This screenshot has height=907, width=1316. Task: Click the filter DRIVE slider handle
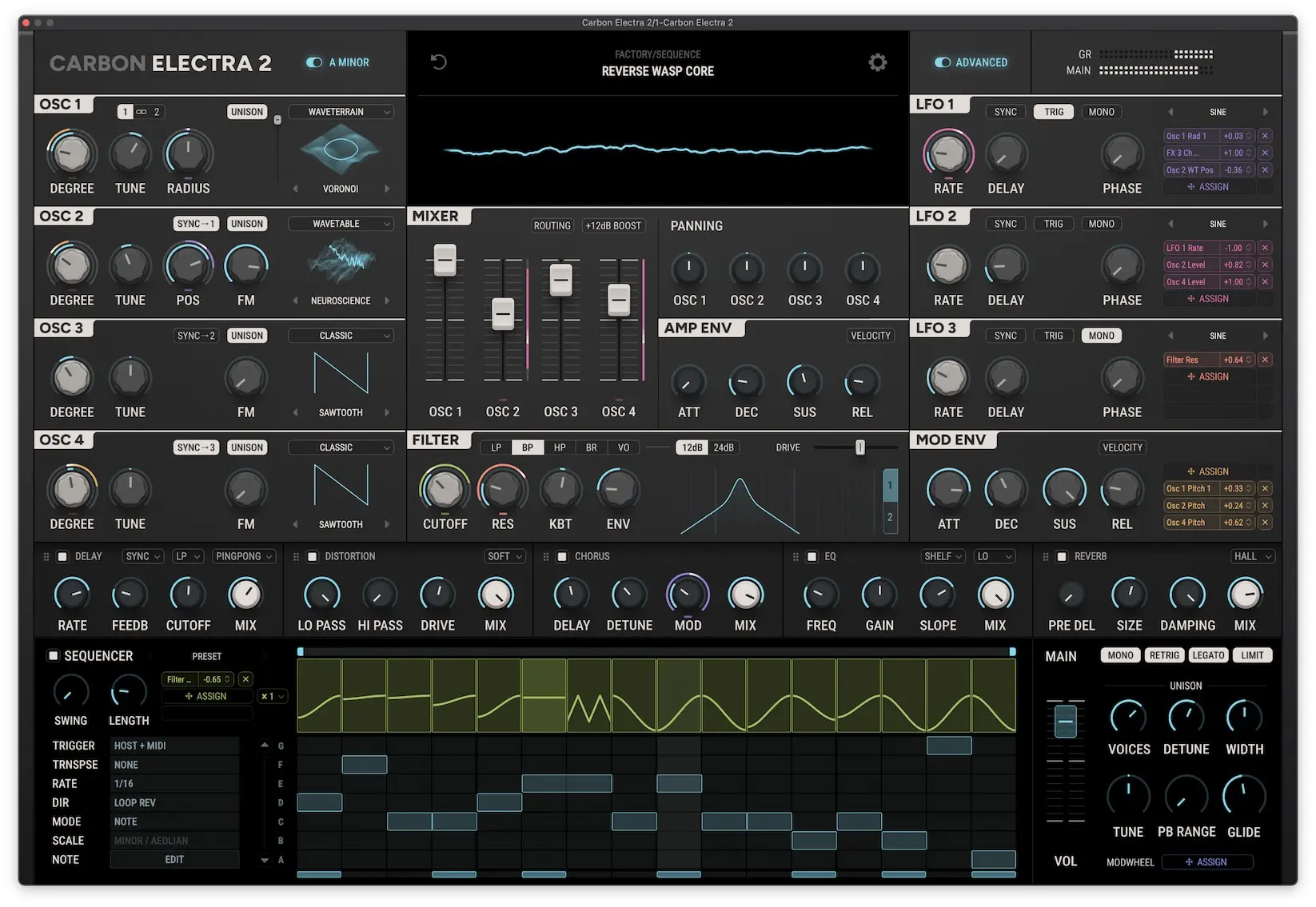860,448
